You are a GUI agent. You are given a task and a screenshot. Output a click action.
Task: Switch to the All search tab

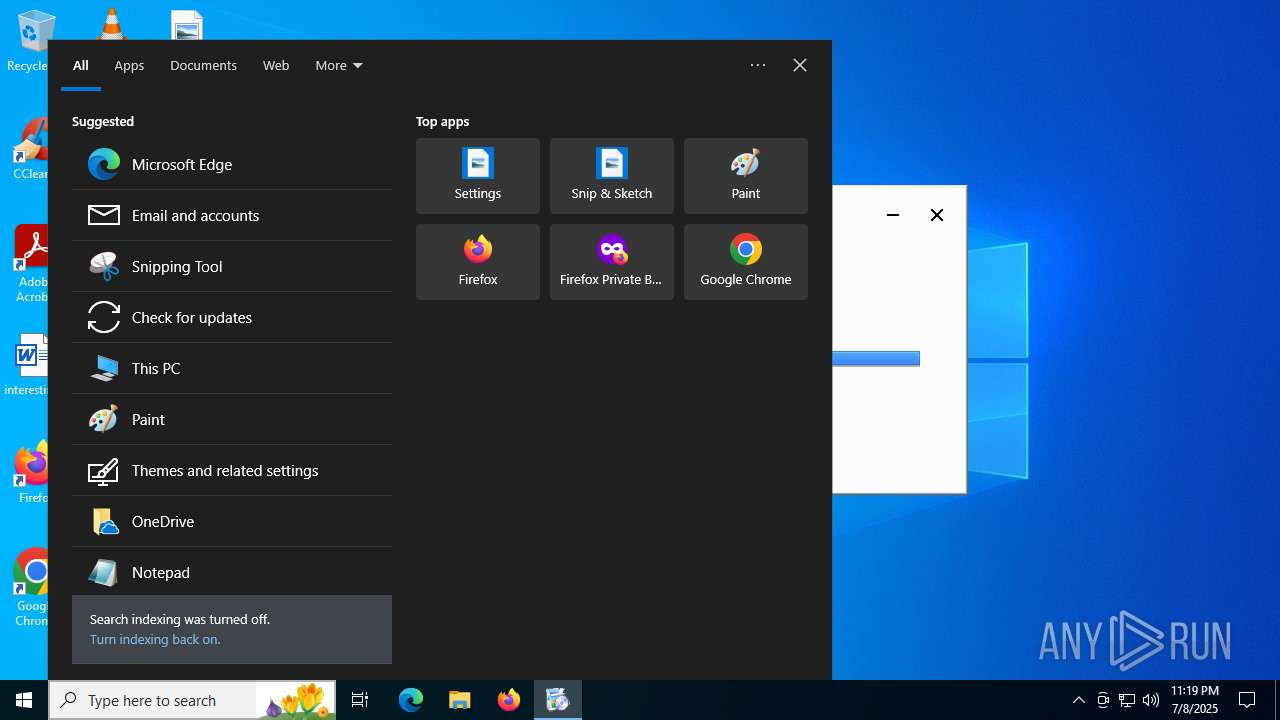coord(81,65)
